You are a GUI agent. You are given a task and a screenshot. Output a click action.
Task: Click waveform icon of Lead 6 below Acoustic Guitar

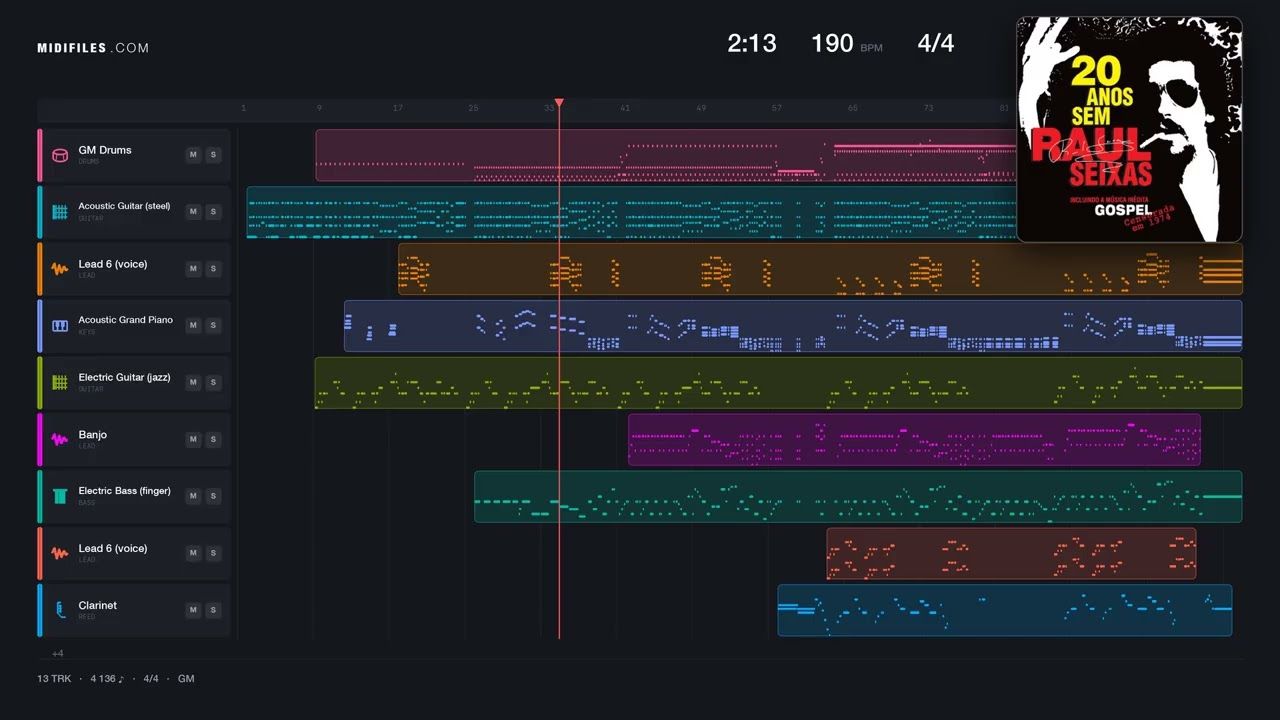[60, 269]
